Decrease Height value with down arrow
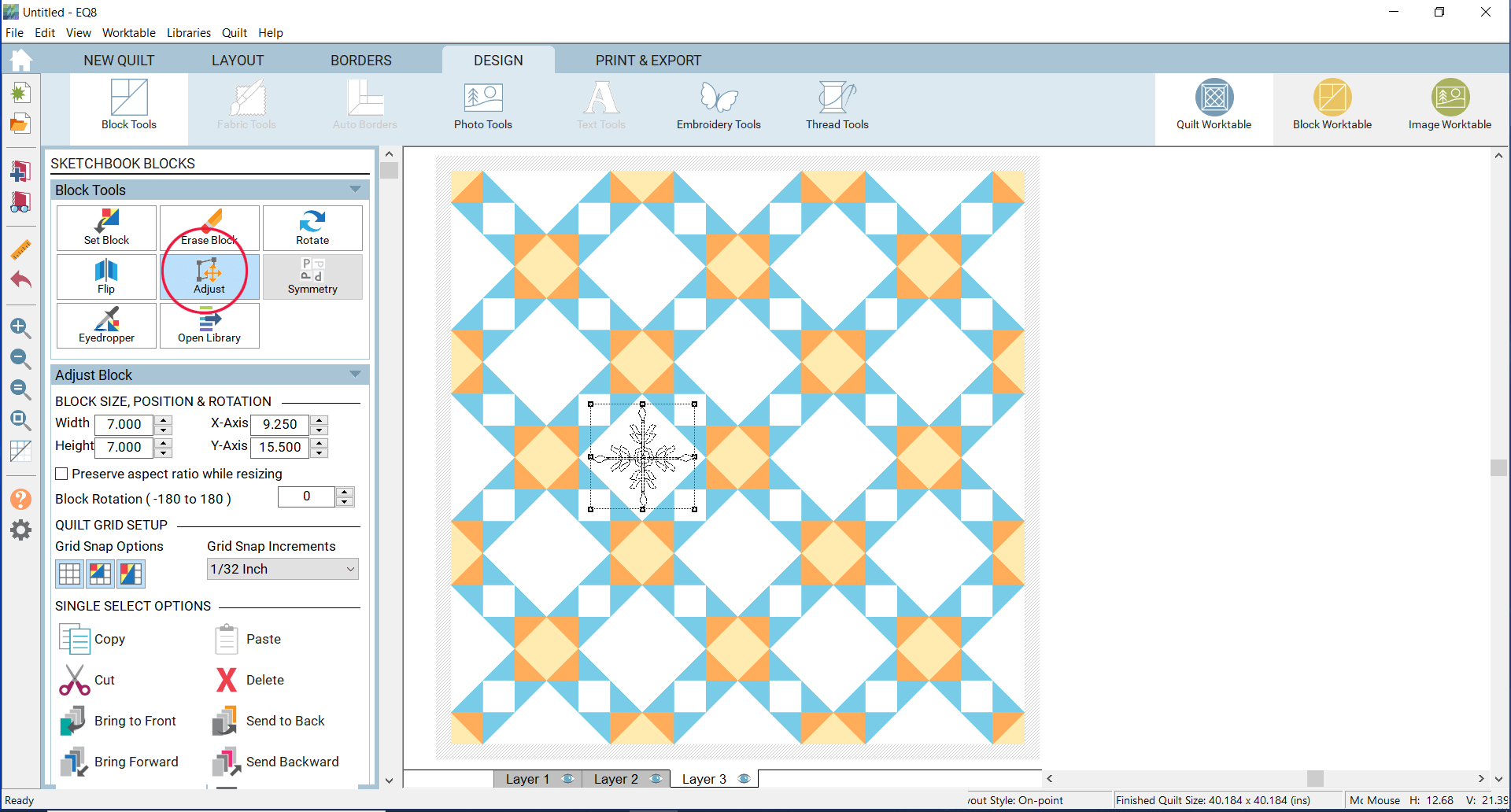Image resolution: width=1511 pixels, height=812 pixels. (164, 452)
